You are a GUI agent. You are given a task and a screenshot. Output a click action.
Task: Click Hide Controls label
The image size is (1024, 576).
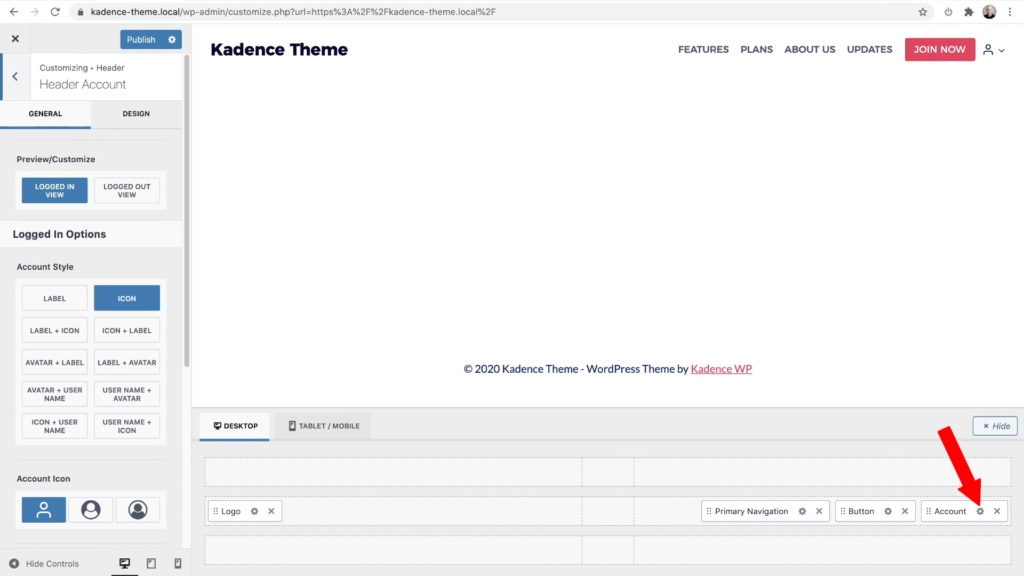[x=52, y=564]
